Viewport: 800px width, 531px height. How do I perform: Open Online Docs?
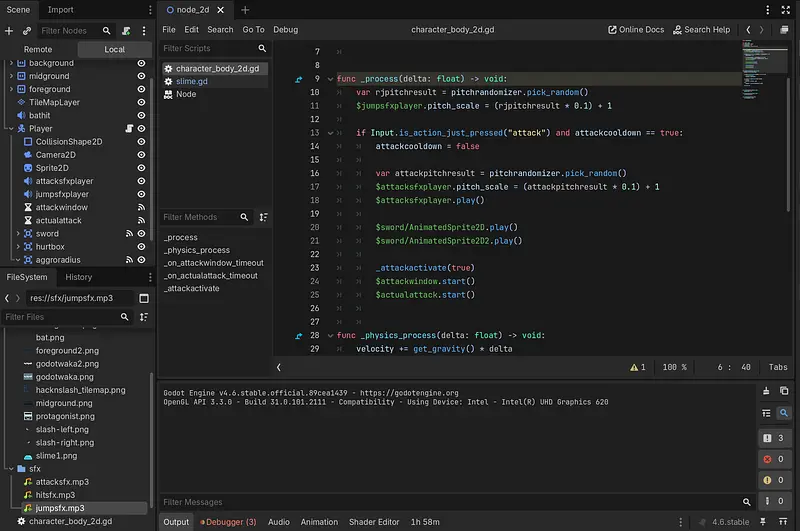(636, 30)
